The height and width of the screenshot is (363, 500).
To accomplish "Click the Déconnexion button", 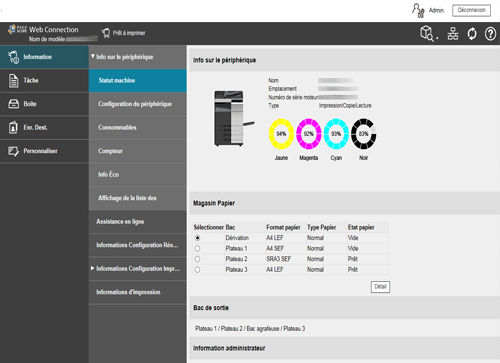I will tap(471, 10).
